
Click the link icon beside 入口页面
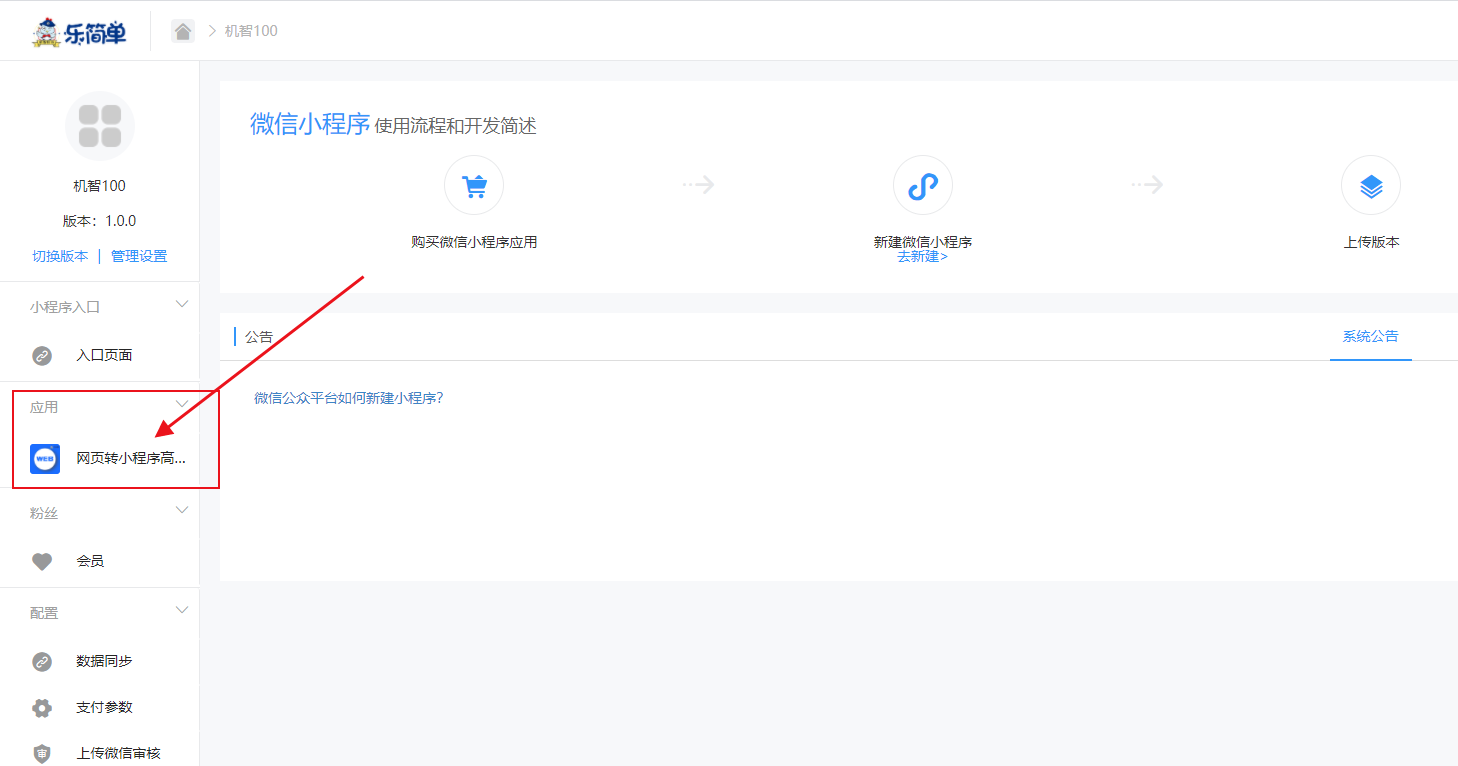[42, 355]
